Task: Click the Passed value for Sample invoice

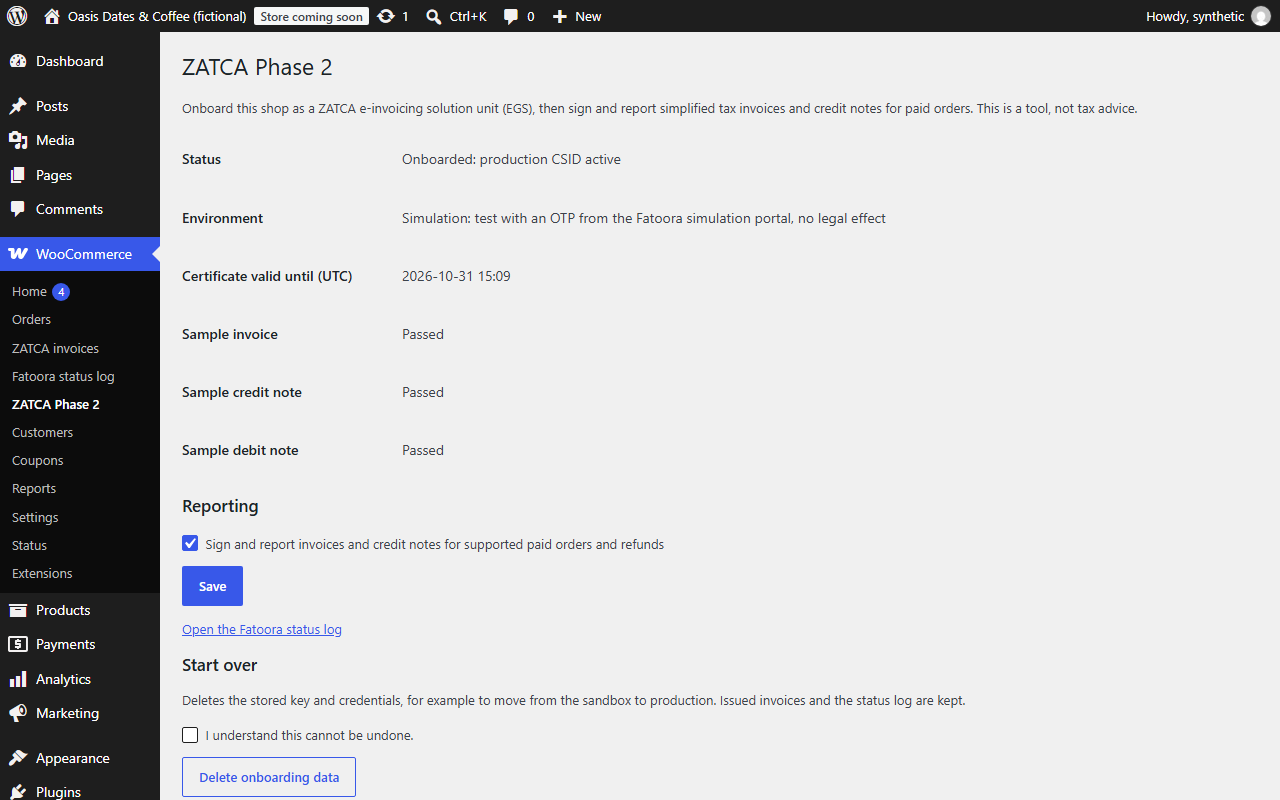Action: coord(423,334)
